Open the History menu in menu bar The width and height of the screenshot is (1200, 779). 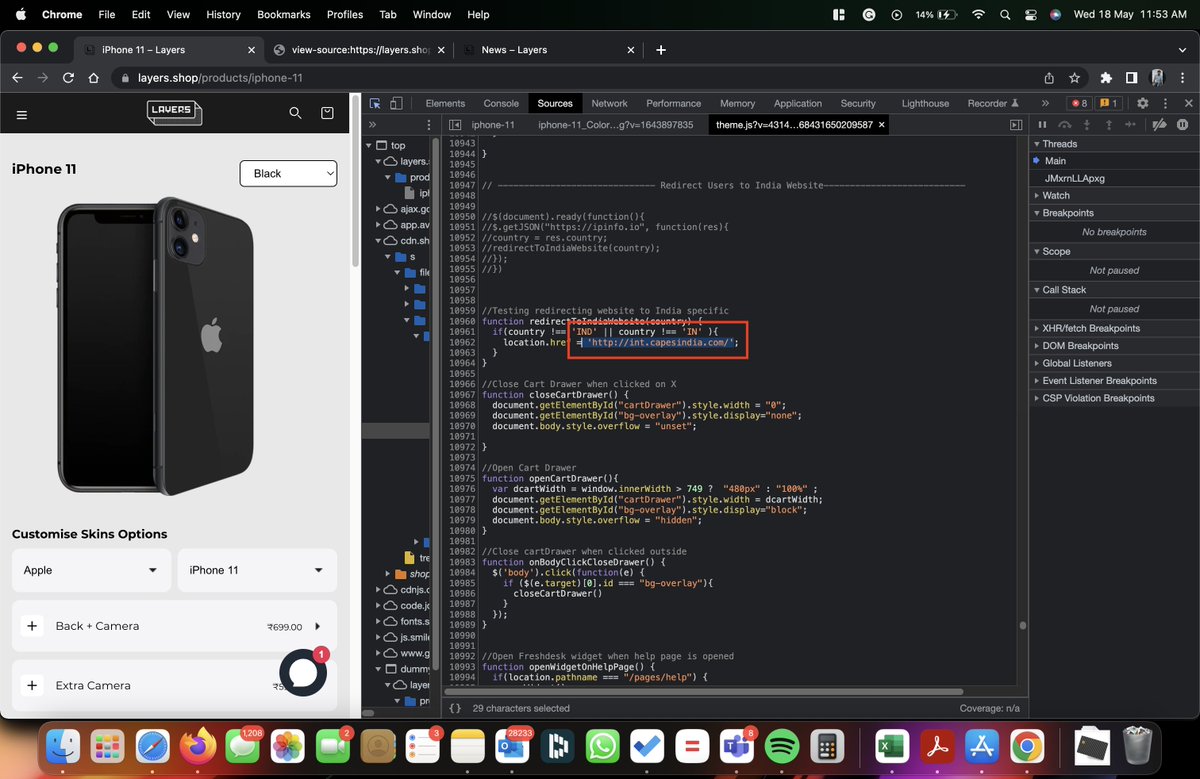pyautogui.click(x=223, y=14)
